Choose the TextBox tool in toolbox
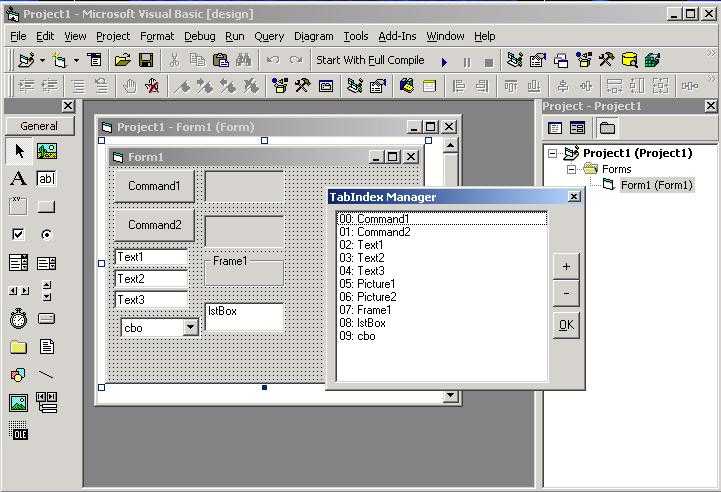This screenshot has width=721, height=492. point(46,179)
